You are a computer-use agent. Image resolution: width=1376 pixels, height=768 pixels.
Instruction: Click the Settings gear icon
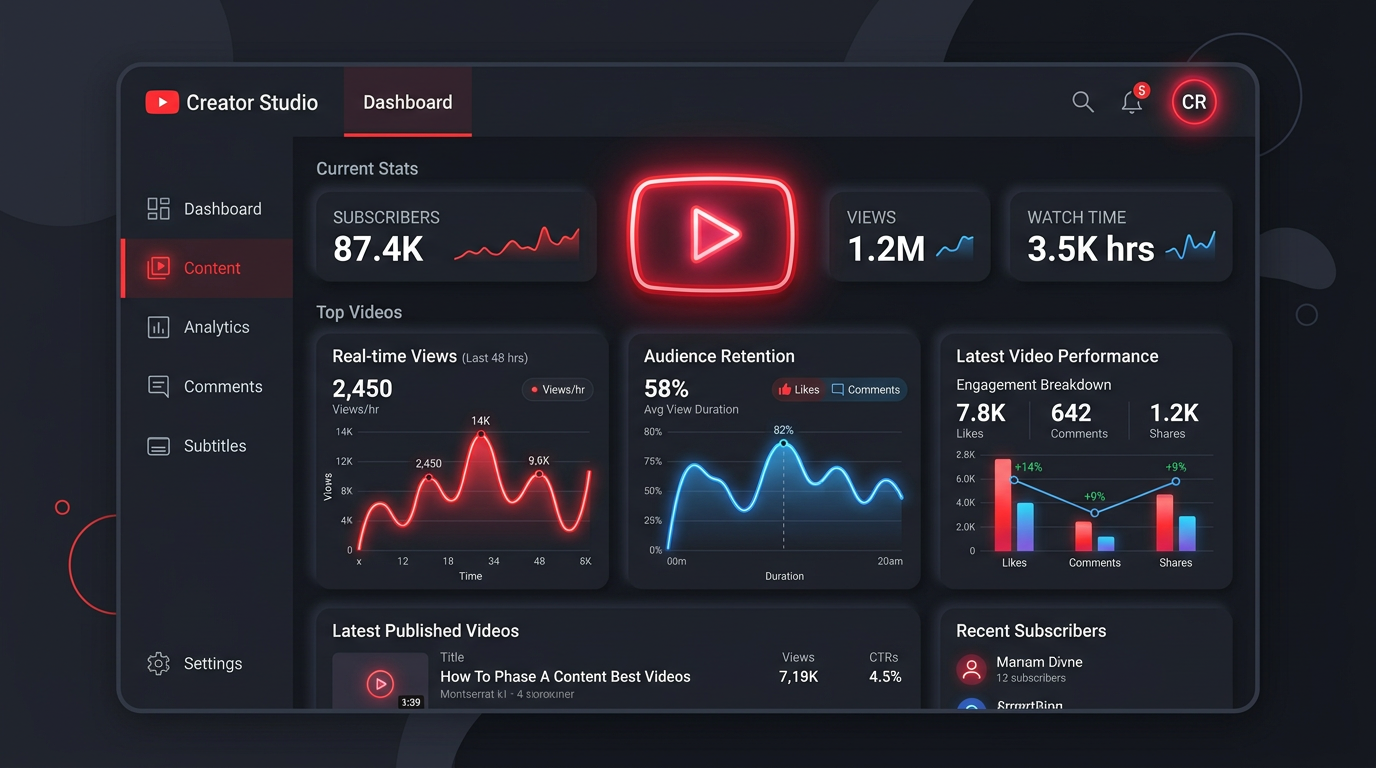click(x=158, y=663)
